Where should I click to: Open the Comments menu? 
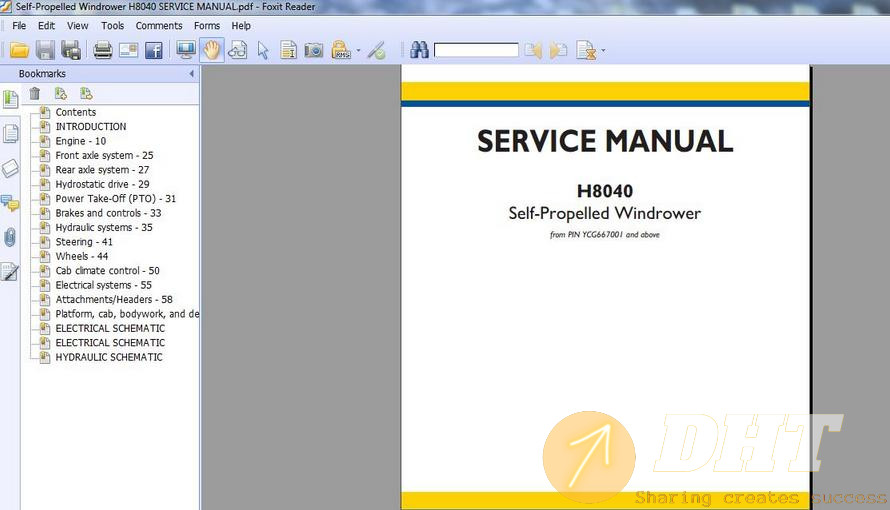click(159, 26)
